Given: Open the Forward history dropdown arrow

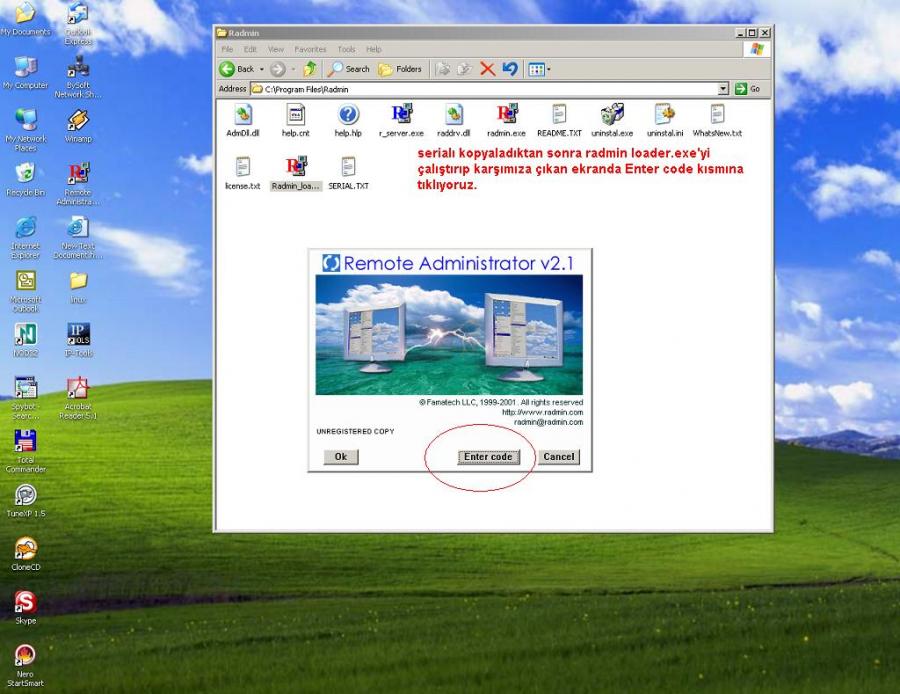Looking at the screenshot, I should point(293,69).
